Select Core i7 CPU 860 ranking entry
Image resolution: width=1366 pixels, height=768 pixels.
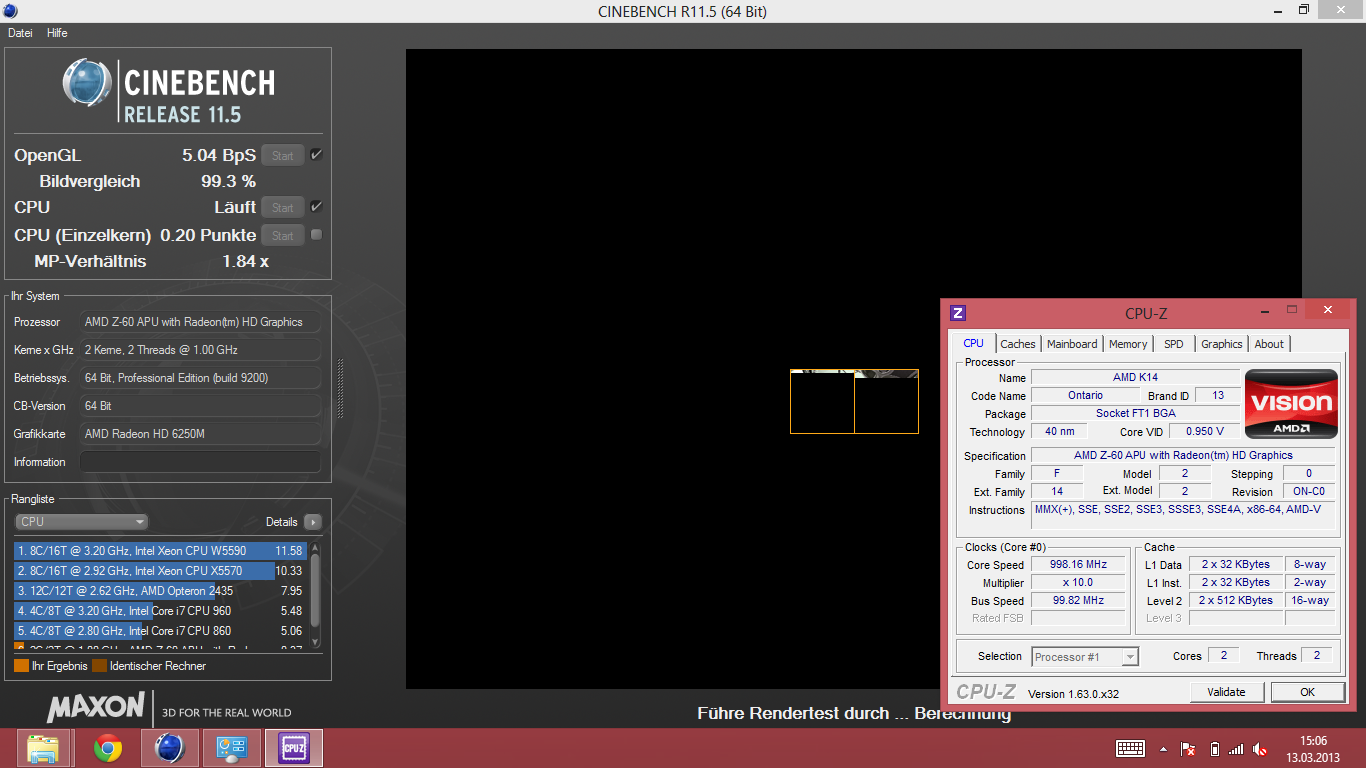pos(159,631)
